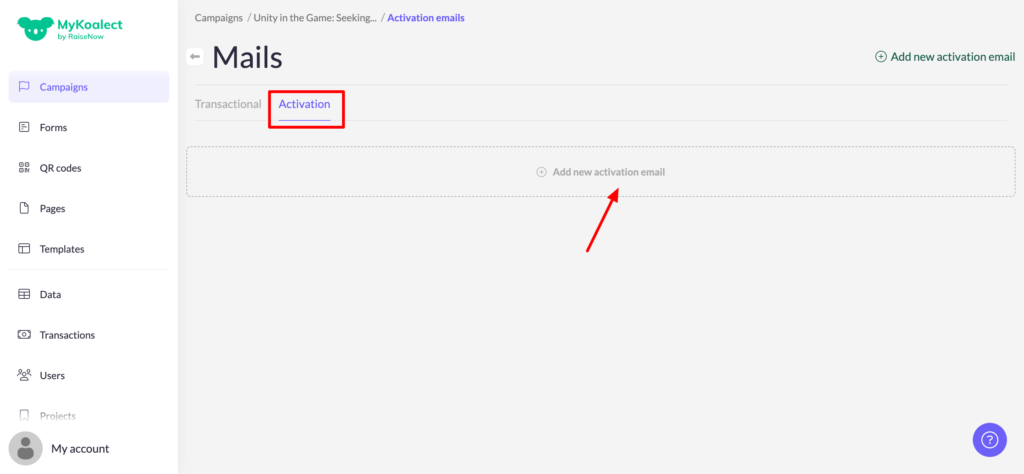Switch to the Transactional tab

228,104
